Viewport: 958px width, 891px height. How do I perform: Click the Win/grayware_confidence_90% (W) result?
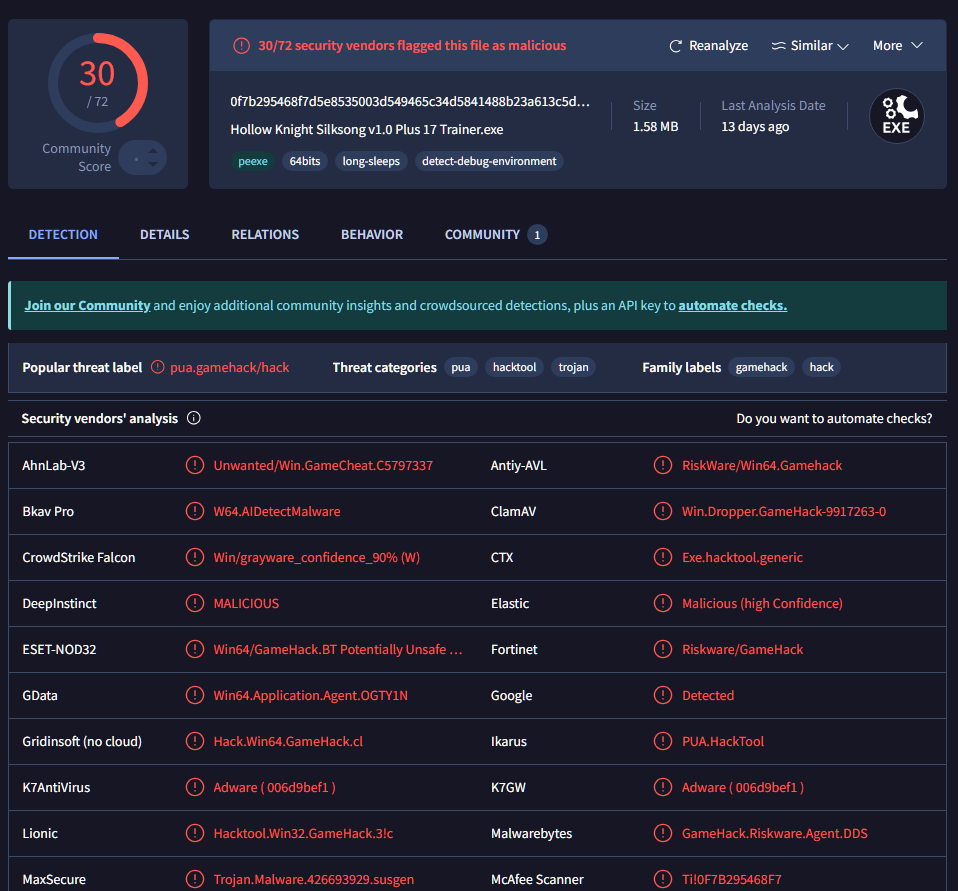(x=316, y=557)
